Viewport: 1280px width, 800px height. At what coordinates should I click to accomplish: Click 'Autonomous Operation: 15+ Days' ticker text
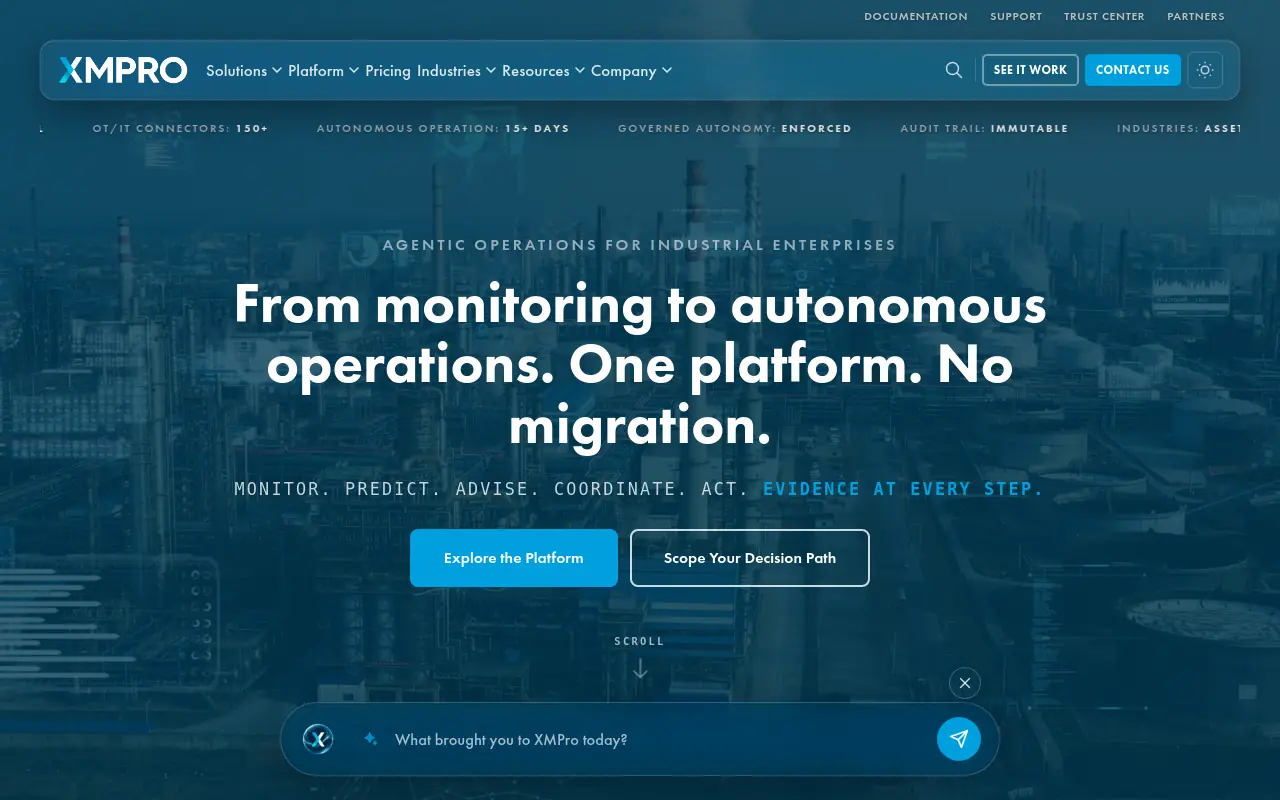(x=443, y=128)
